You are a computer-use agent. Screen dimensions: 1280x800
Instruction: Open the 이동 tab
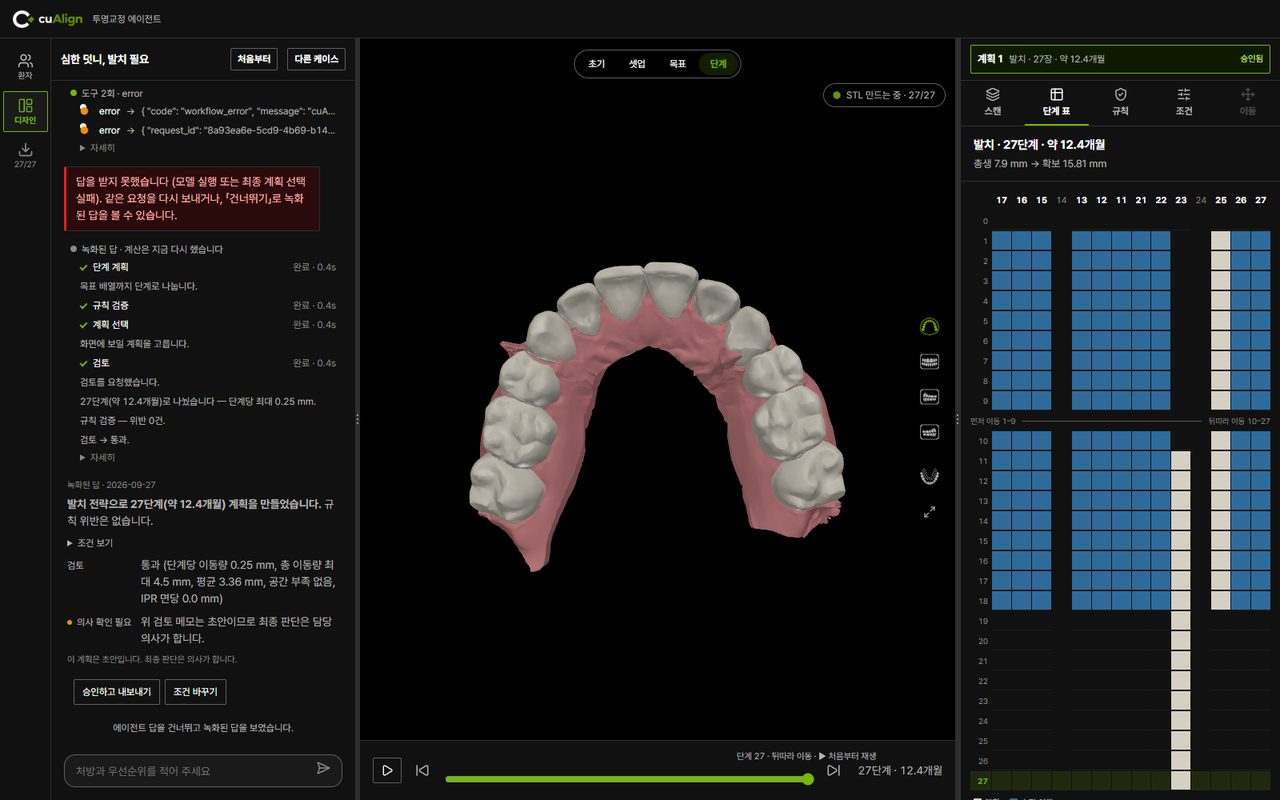tap(1248, 101)
